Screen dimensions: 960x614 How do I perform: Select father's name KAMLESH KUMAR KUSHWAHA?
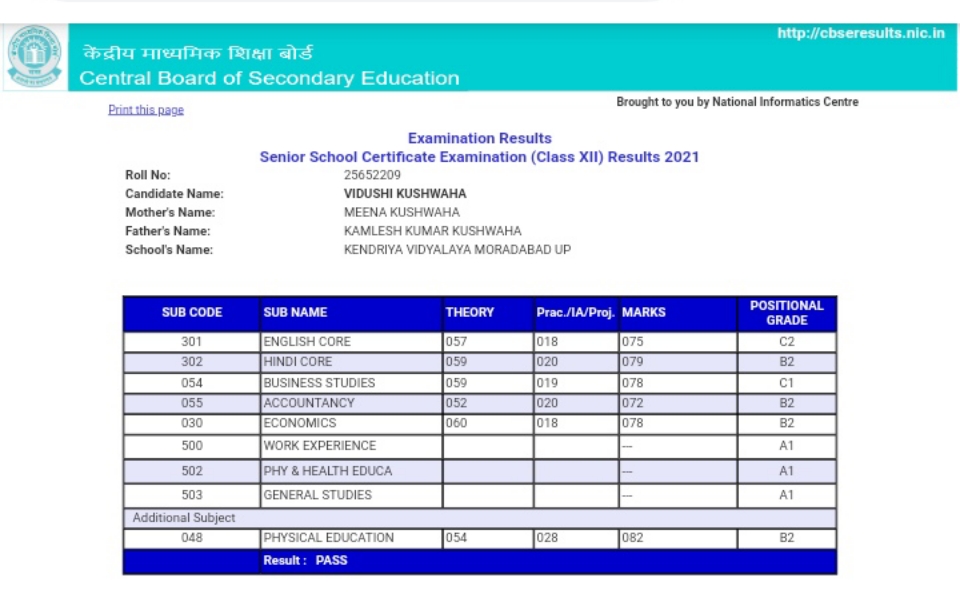[432, 231]
